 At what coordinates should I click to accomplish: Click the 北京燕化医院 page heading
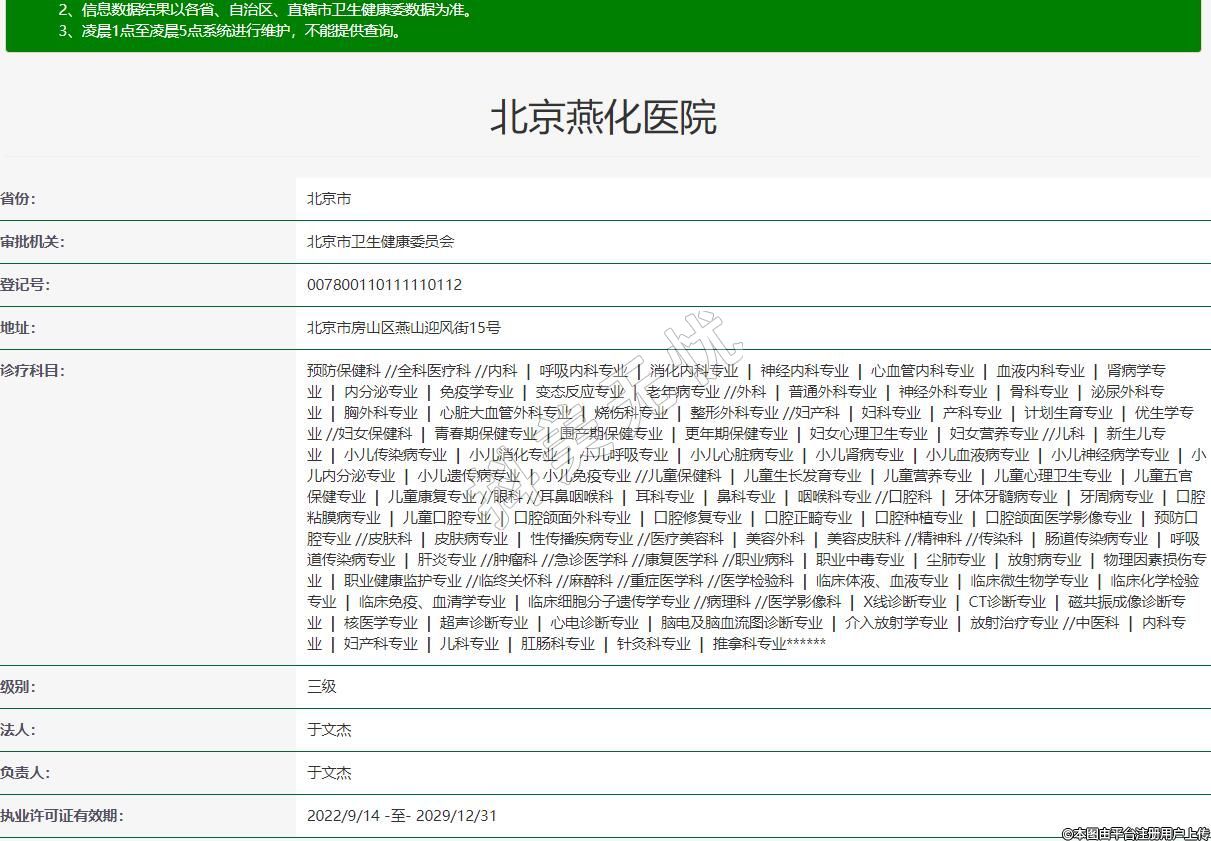[603, 118]
